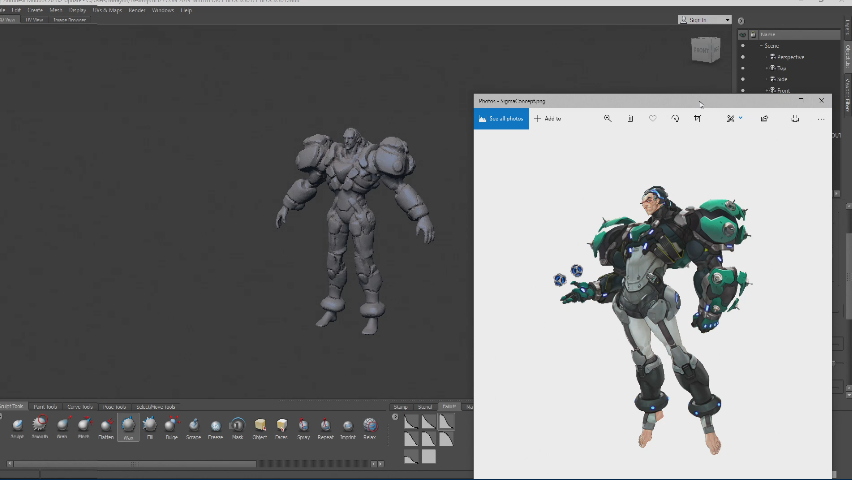Toggle visibility of the Perspective camera

[743, 57]
